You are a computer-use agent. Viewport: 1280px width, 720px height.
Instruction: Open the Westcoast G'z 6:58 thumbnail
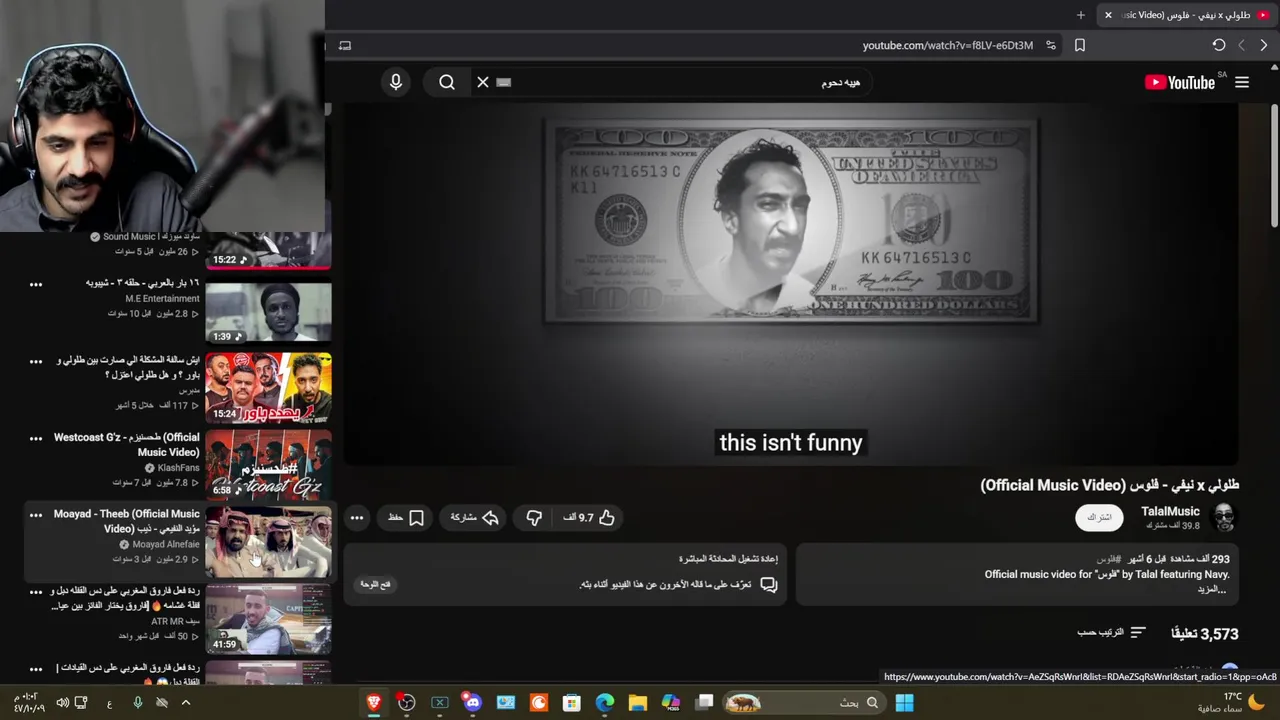[268, 465]
